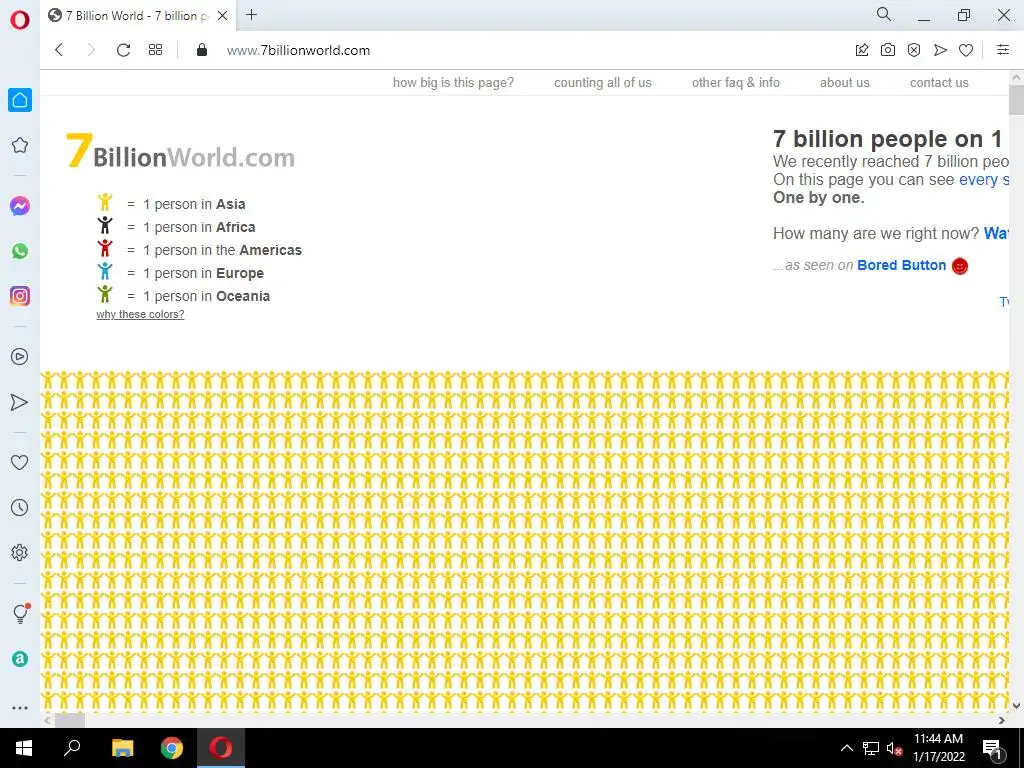Open Bookmarks star icon in sidebar
1024x768 pixels.
(20, 145)
